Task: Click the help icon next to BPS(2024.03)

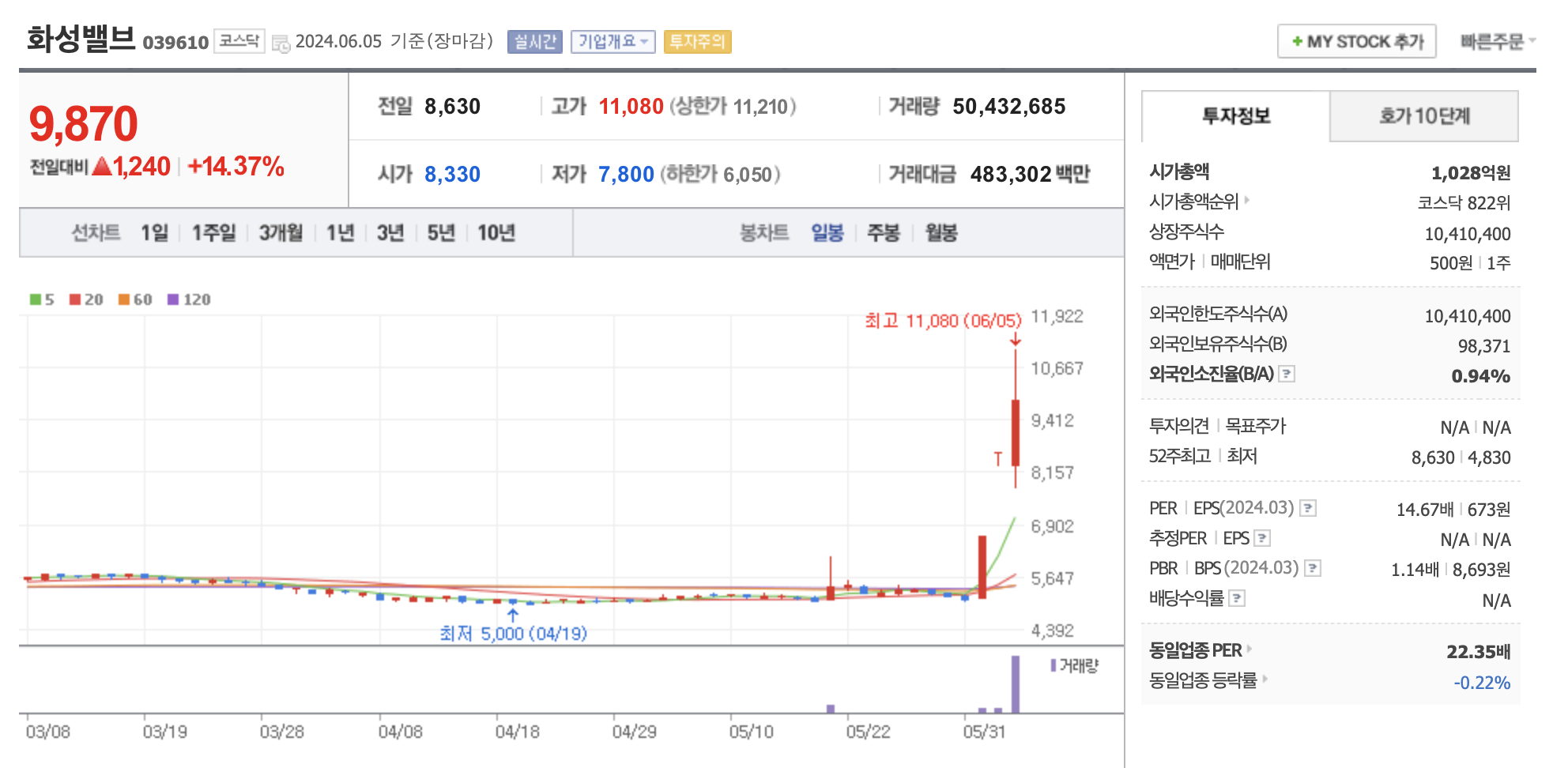Action: (x=1313, y=568)
